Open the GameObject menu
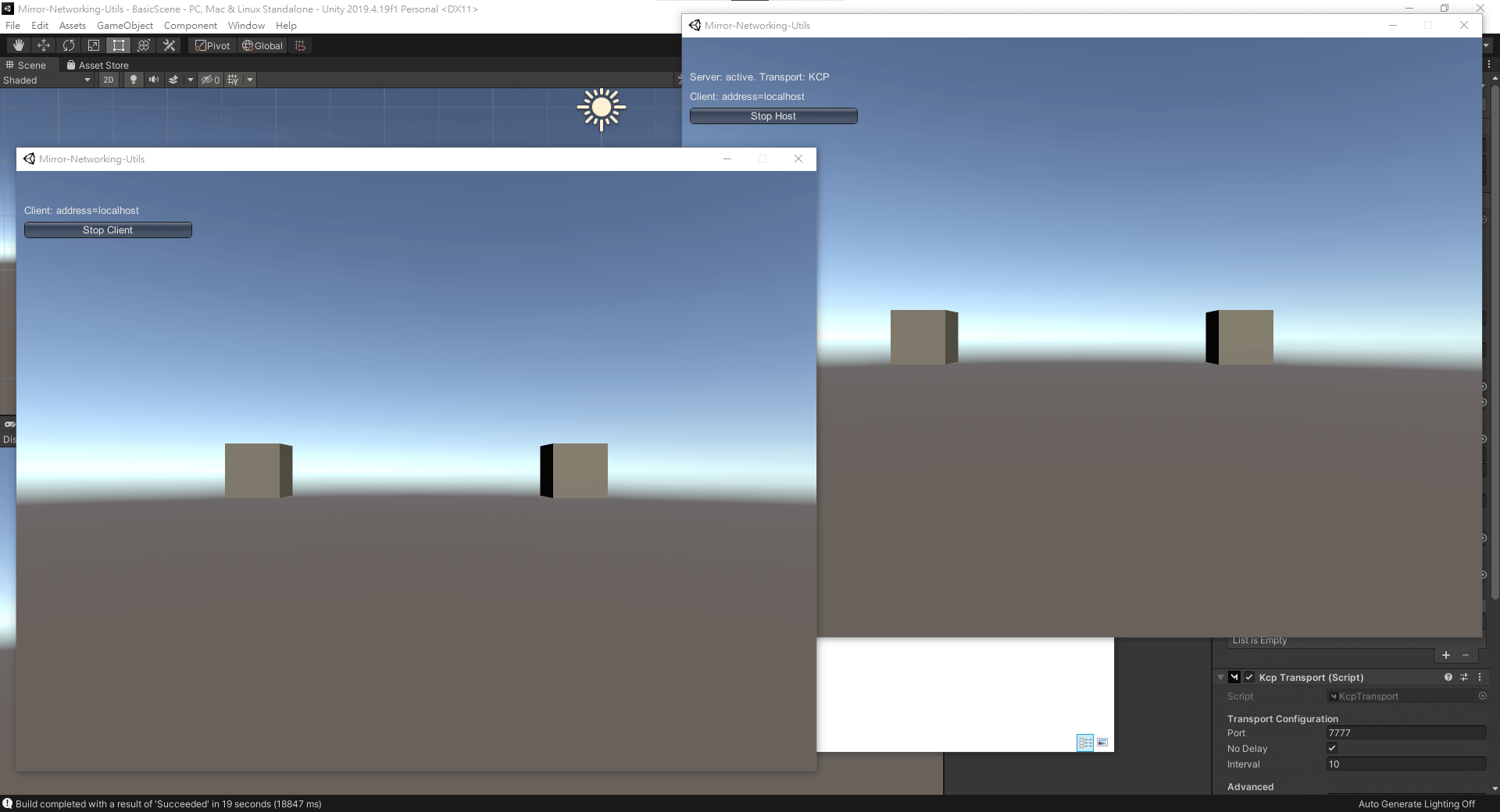Image resolution: width=1500 pixels, height=812 pixels. [x=125, y=25]
